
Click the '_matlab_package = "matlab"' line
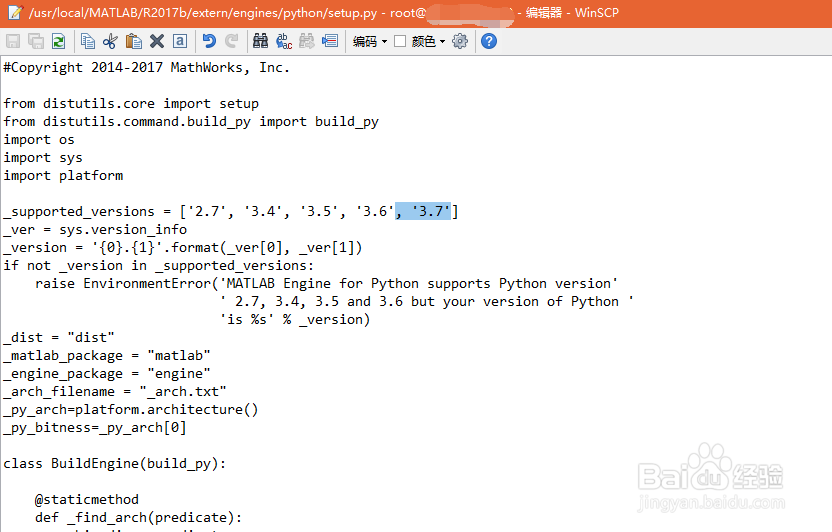[107, 356]
